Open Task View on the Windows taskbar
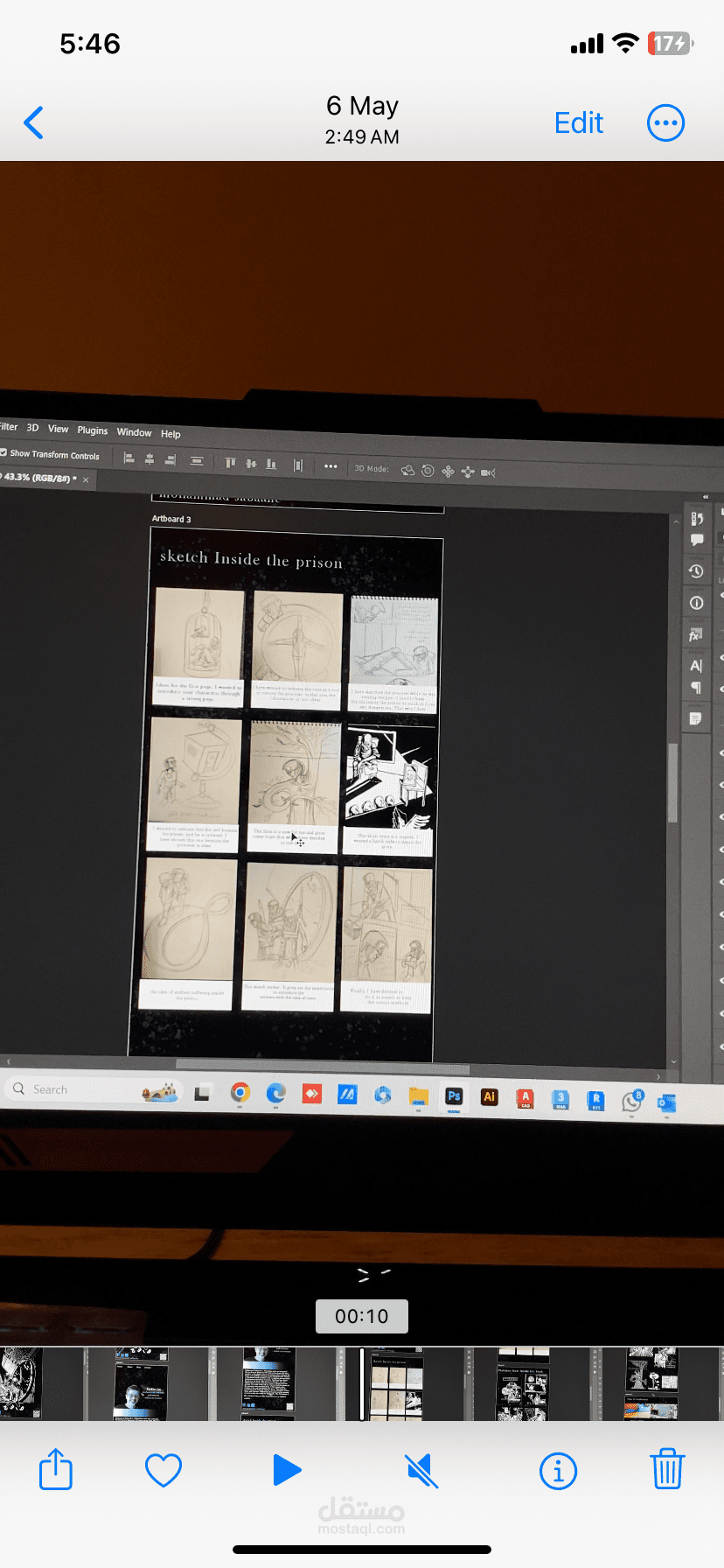 [202, 1093]
